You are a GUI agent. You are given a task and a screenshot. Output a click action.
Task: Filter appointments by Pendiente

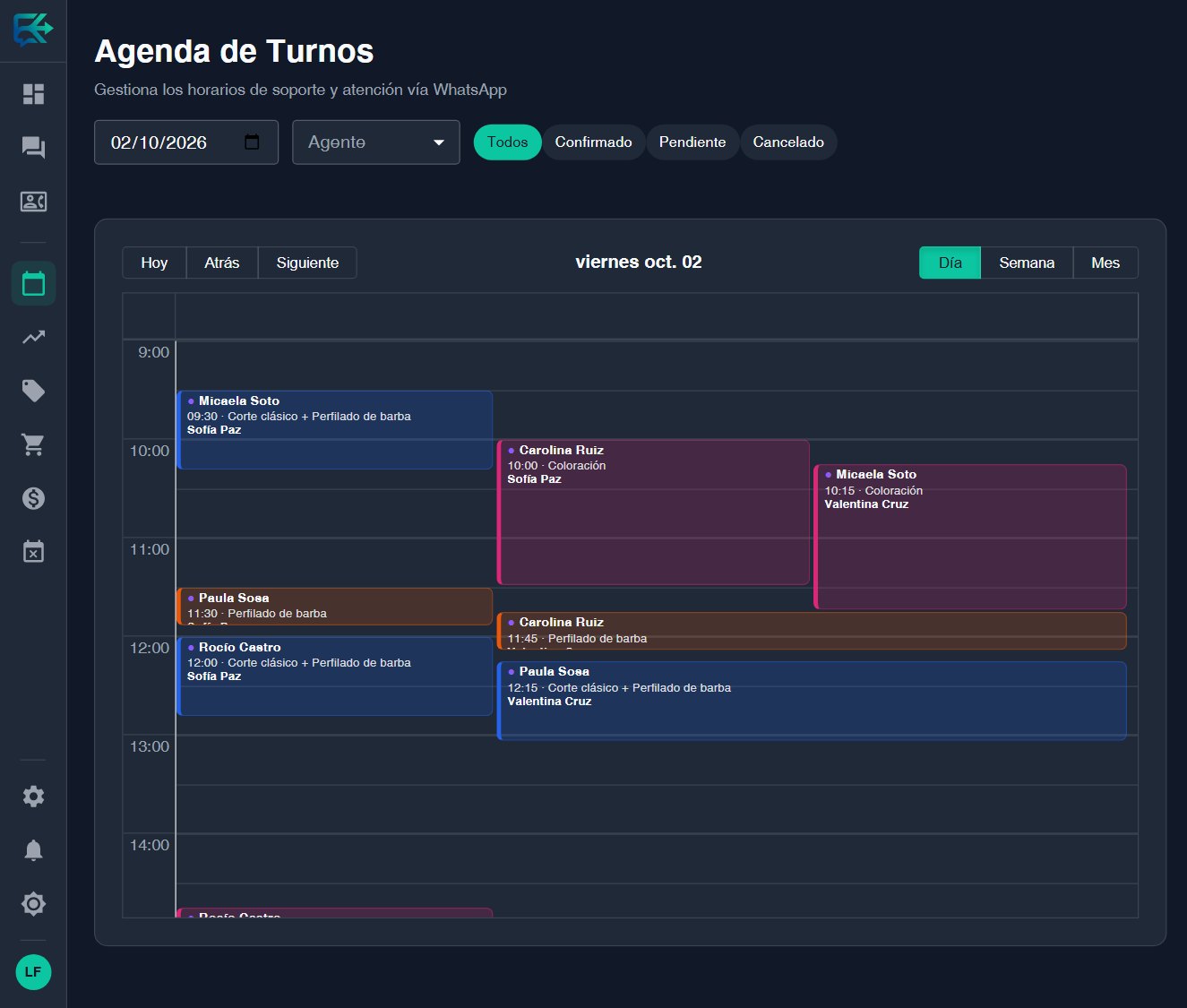point(692,142)
